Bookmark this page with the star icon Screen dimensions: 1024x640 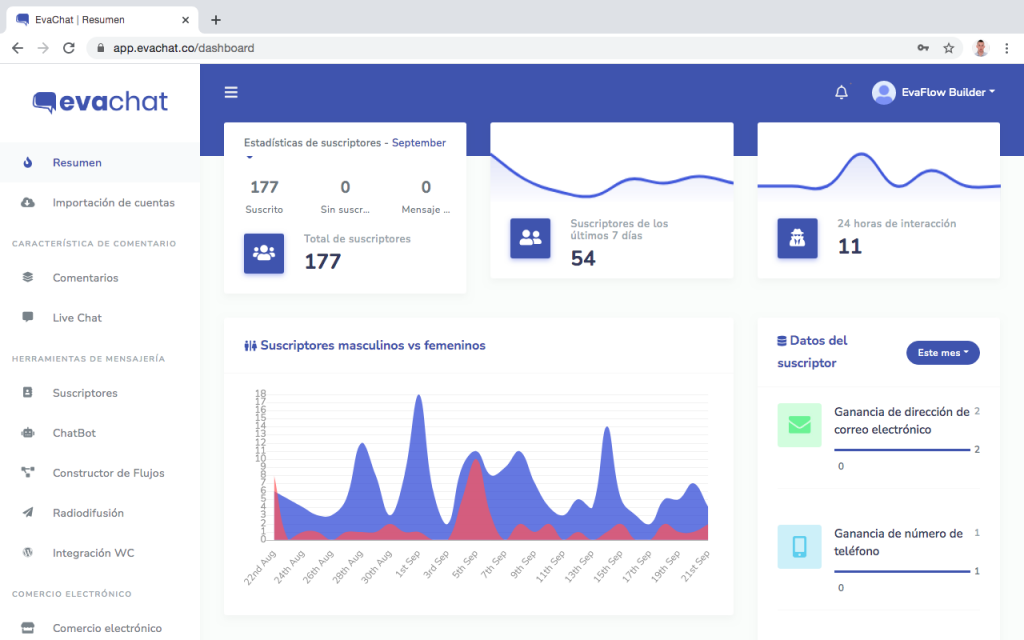pos(948,48)
